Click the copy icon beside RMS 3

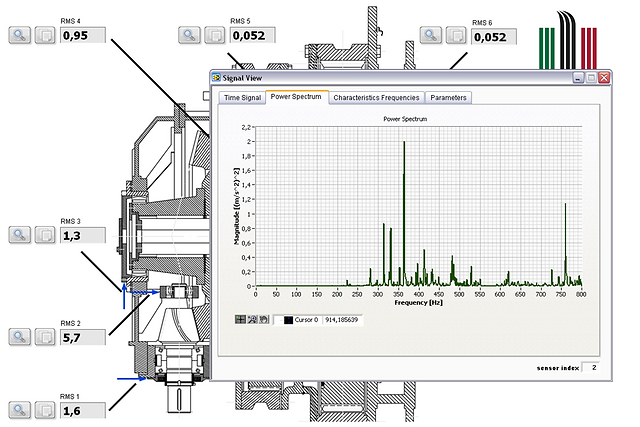[45, 235]
